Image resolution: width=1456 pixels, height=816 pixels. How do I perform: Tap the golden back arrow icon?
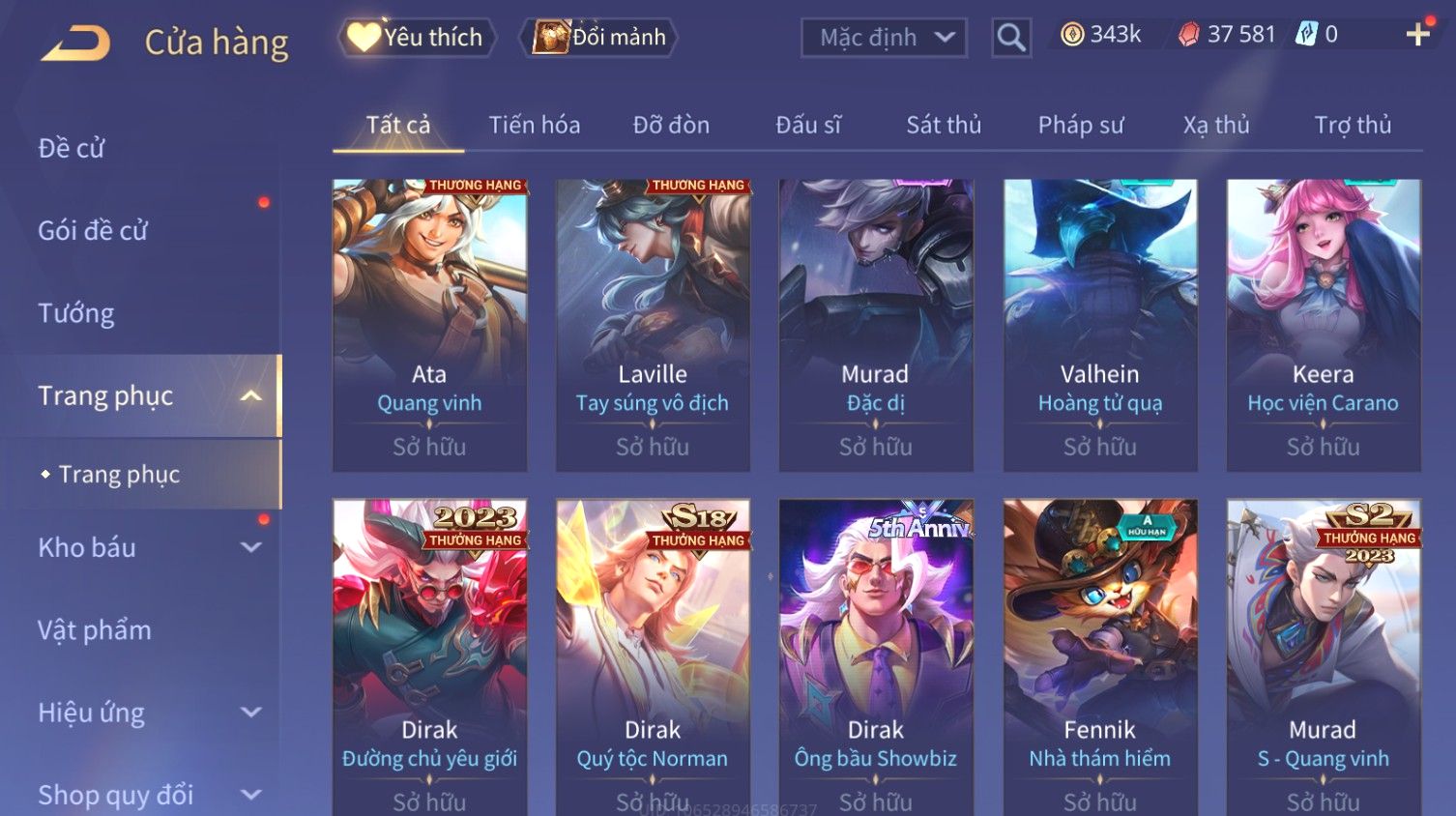[x=75, y=44]
